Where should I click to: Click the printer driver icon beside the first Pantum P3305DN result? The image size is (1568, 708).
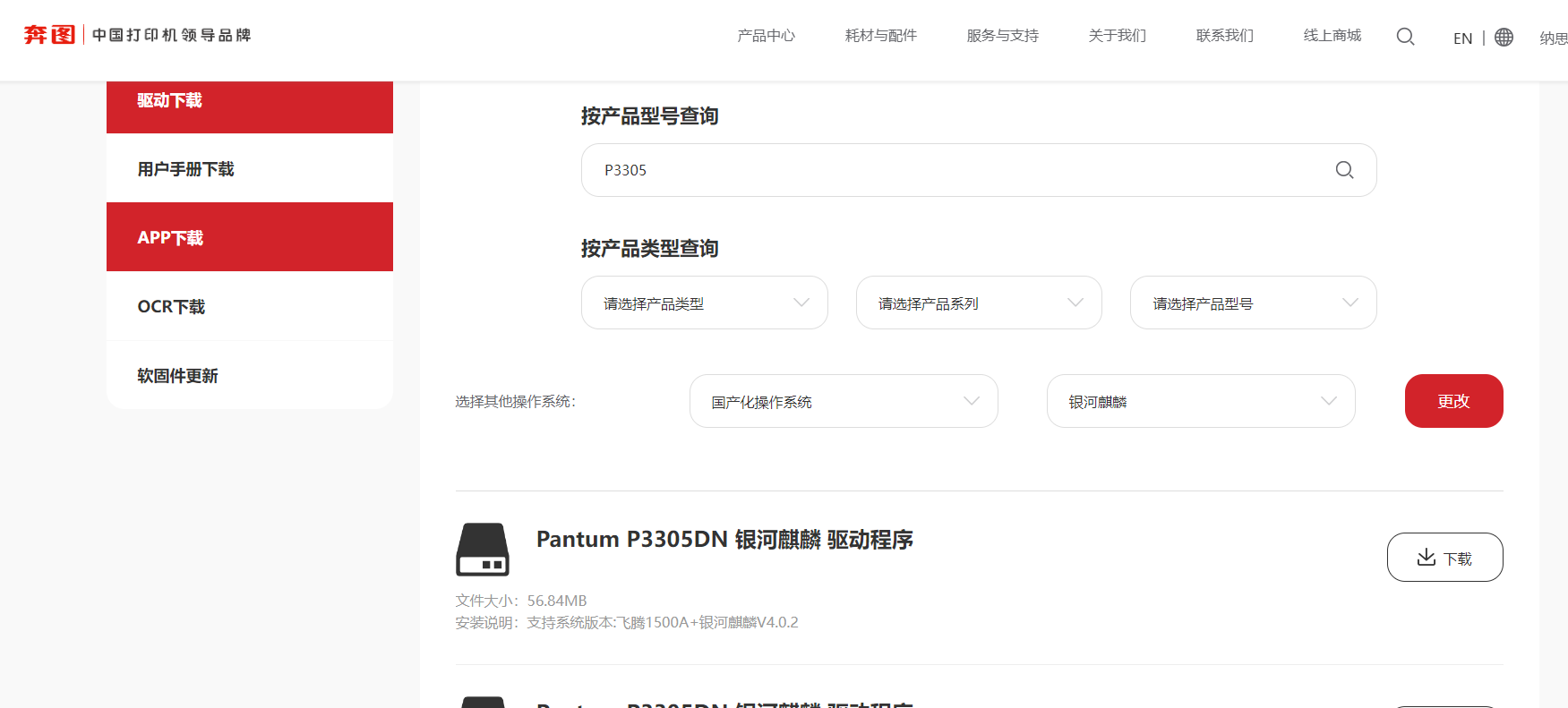tap(483, 550)
